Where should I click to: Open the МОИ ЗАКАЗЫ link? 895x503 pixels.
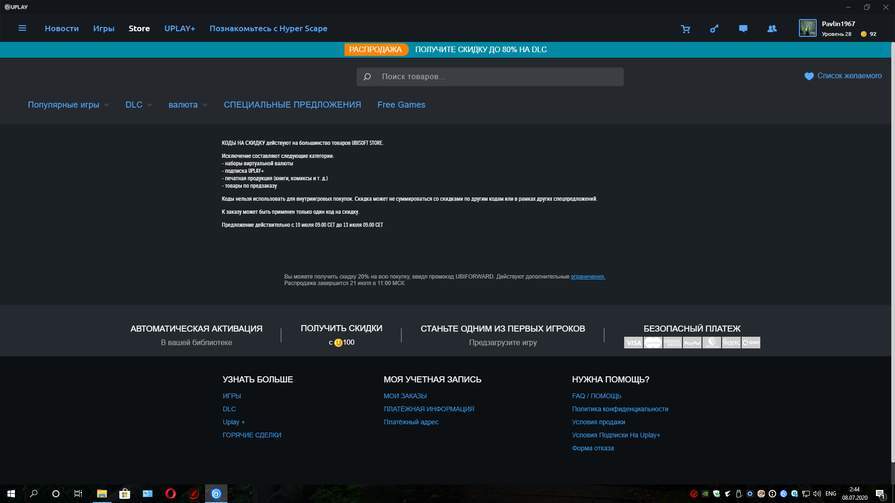tap(405, 396)
